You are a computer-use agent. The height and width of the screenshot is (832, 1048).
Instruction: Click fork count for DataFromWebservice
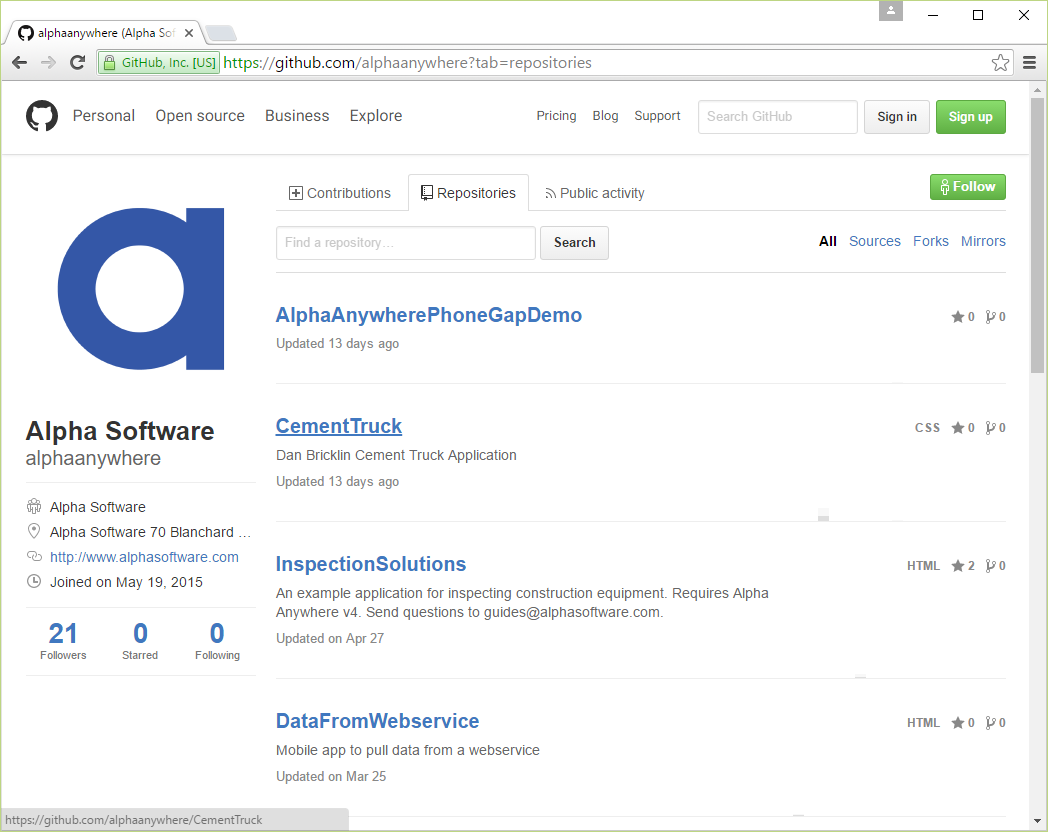pyautogui.click(x=996, y=723)
